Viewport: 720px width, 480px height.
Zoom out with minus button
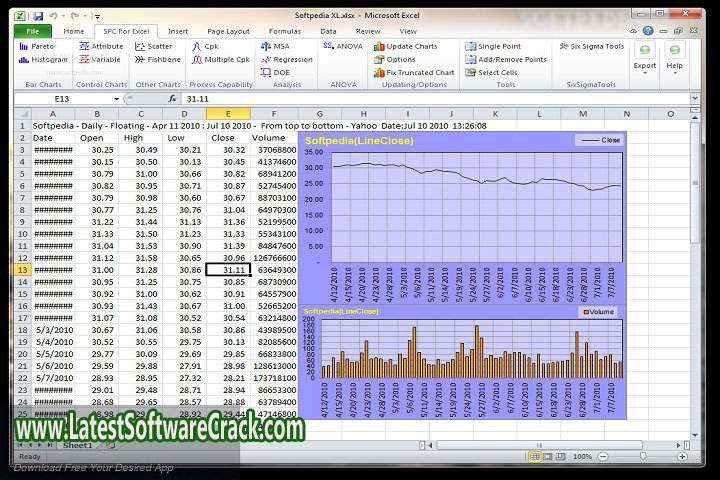[x=603, y=457]
